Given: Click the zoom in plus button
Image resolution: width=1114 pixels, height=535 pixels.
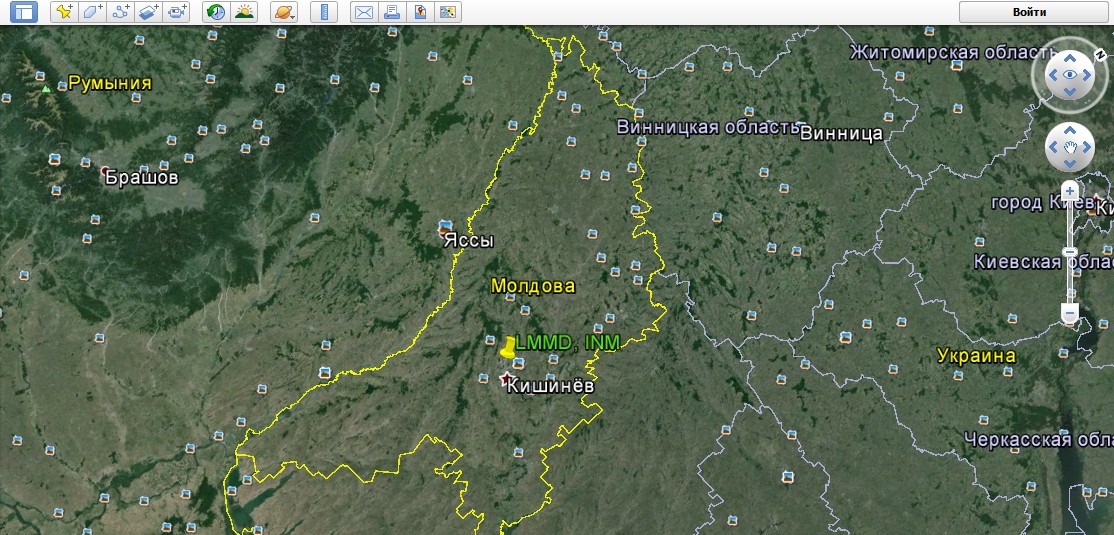Looking at the screenshot, I should coord(1070,190).
